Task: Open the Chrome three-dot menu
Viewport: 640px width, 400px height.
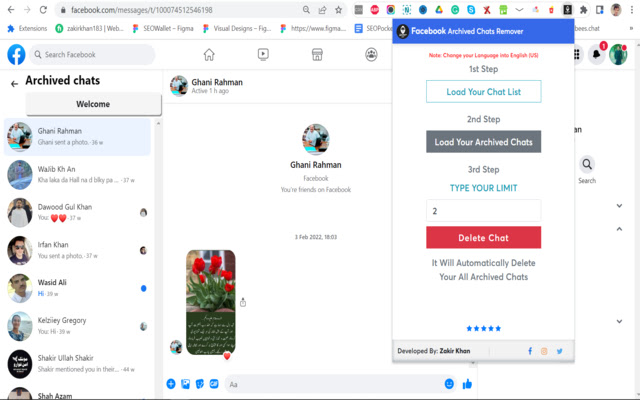Action: (631, 10)
